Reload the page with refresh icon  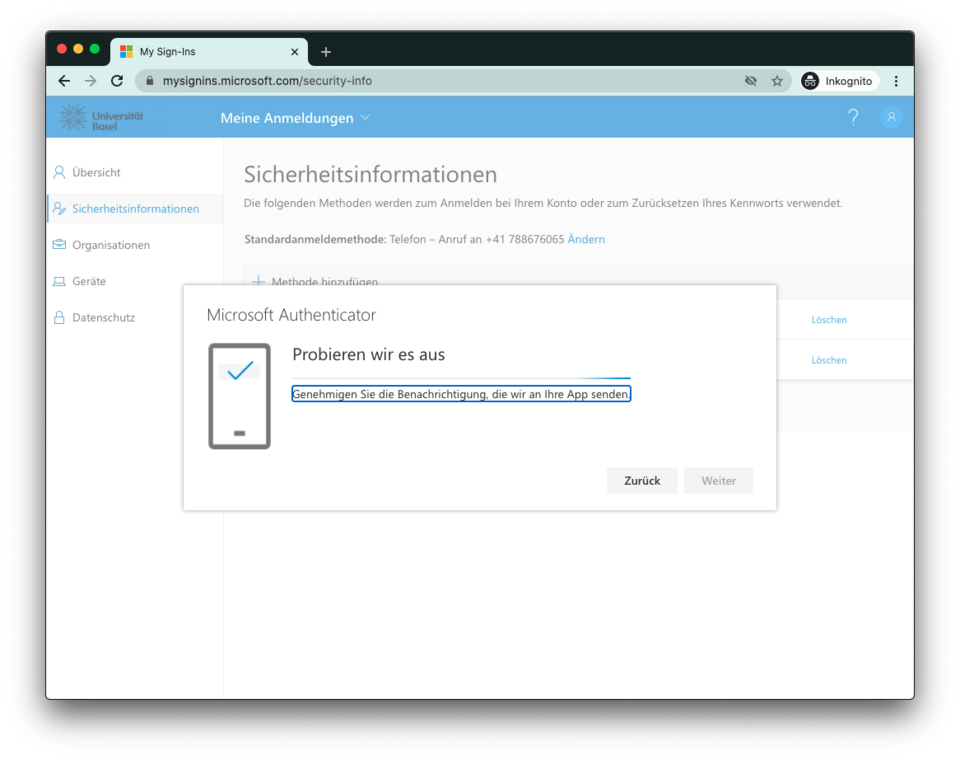pos(117,81)
